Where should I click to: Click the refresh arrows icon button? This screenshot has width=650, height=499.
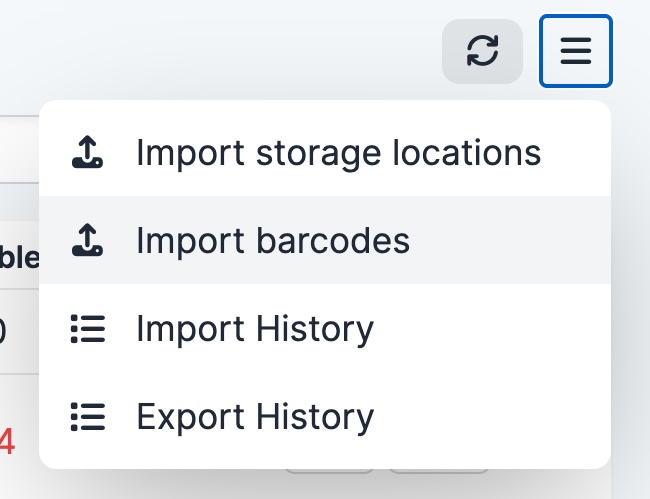[x=482, y=51]
